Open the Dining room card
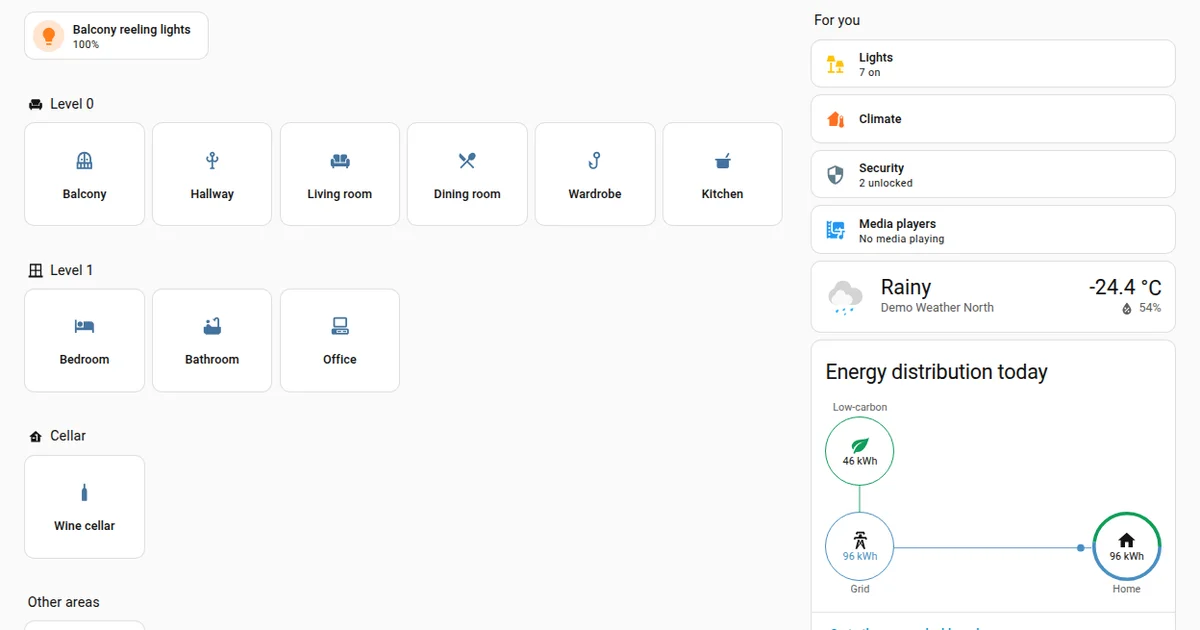Screen dimensions: 1200x630 click(467, 174)
